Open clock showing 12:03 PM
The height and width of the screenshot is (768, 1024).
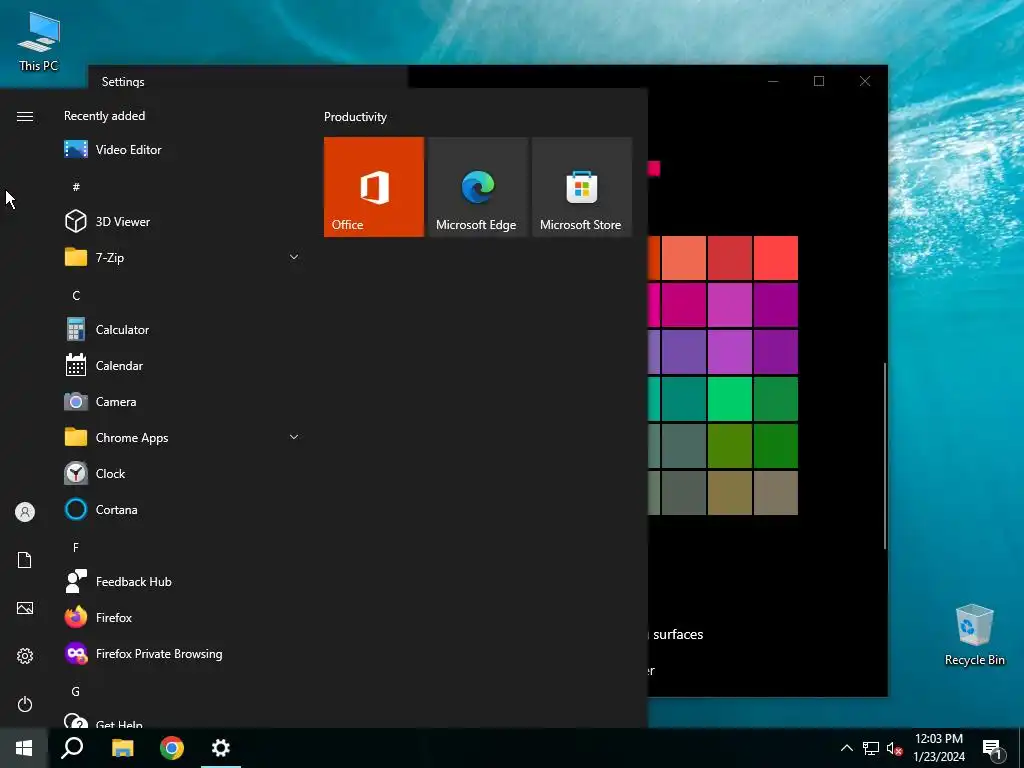pyautogui.click(x=939, y=748)
